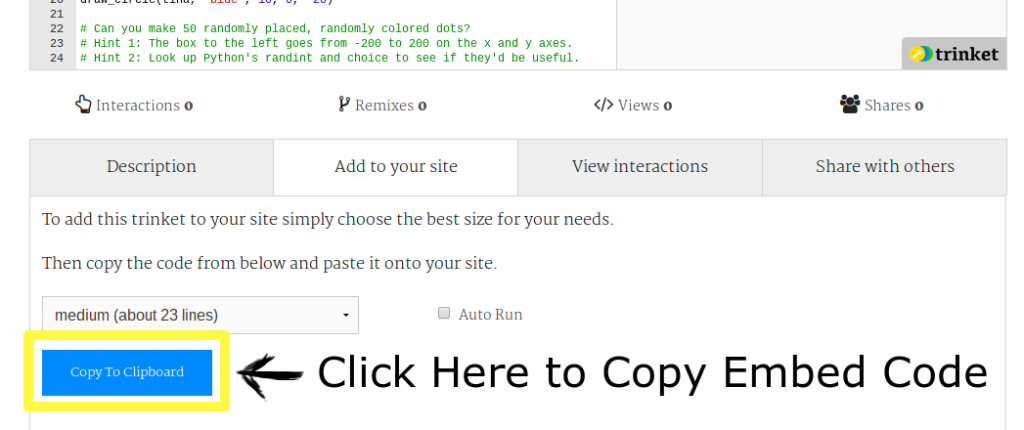Screen dimensions: 1024x430
Task: Click the 'To add this trinket' instruction text
Action: [x=328, y=219]
